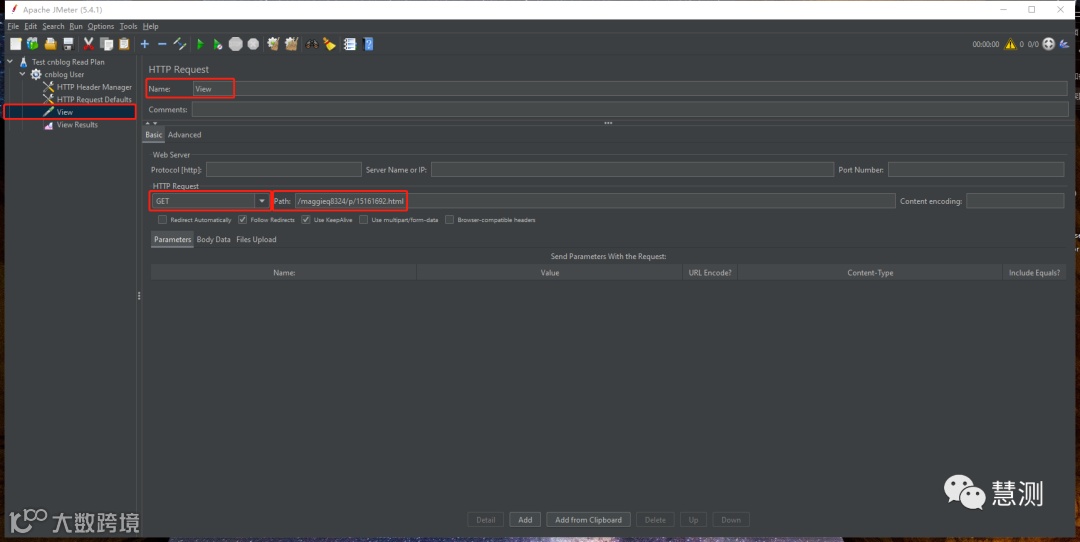The height and width of the screenshot is (542, 1080).
Task: Click the Path input field
Action: 595,201
